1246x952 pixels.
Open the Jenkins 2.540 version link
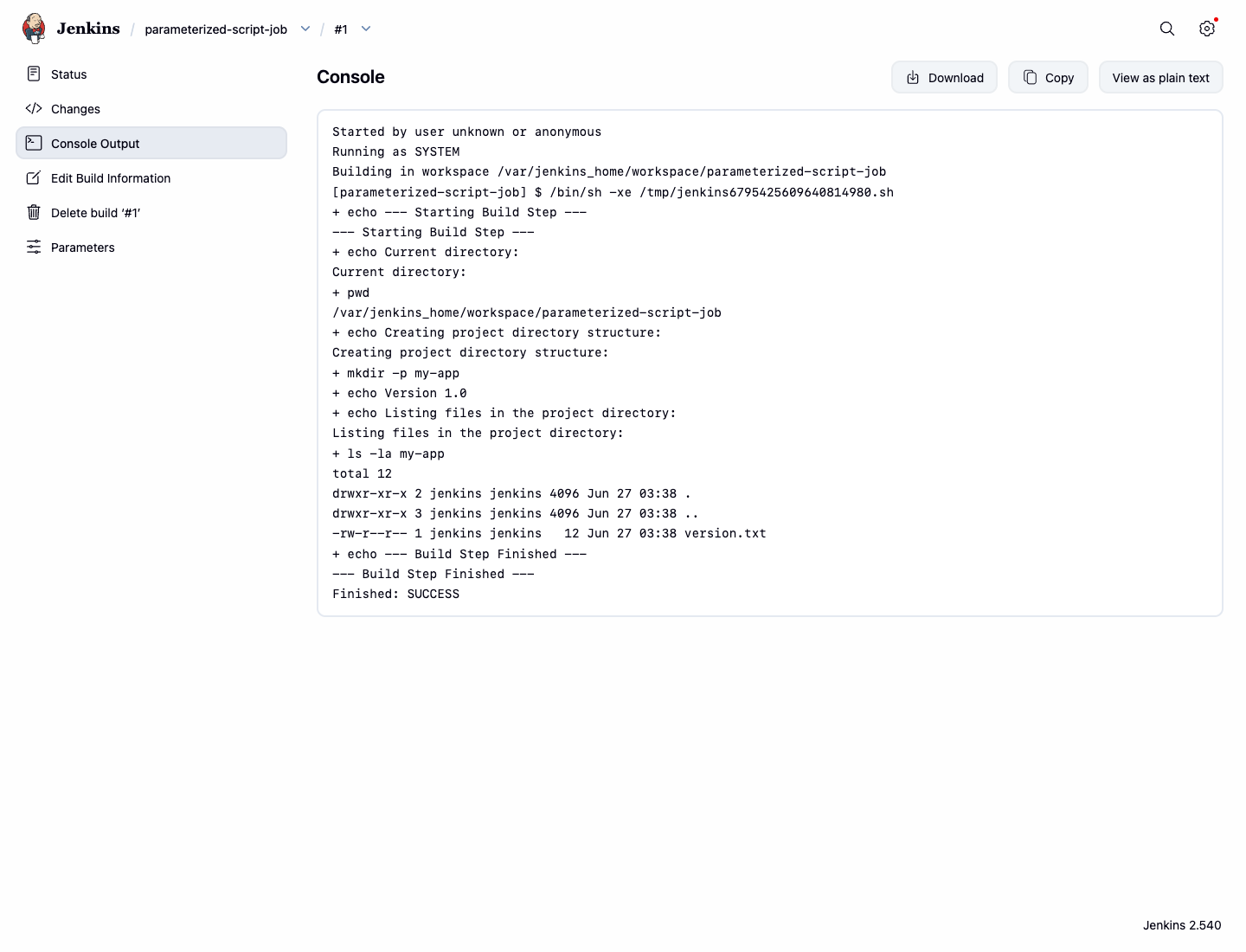tap(1182, 925)
